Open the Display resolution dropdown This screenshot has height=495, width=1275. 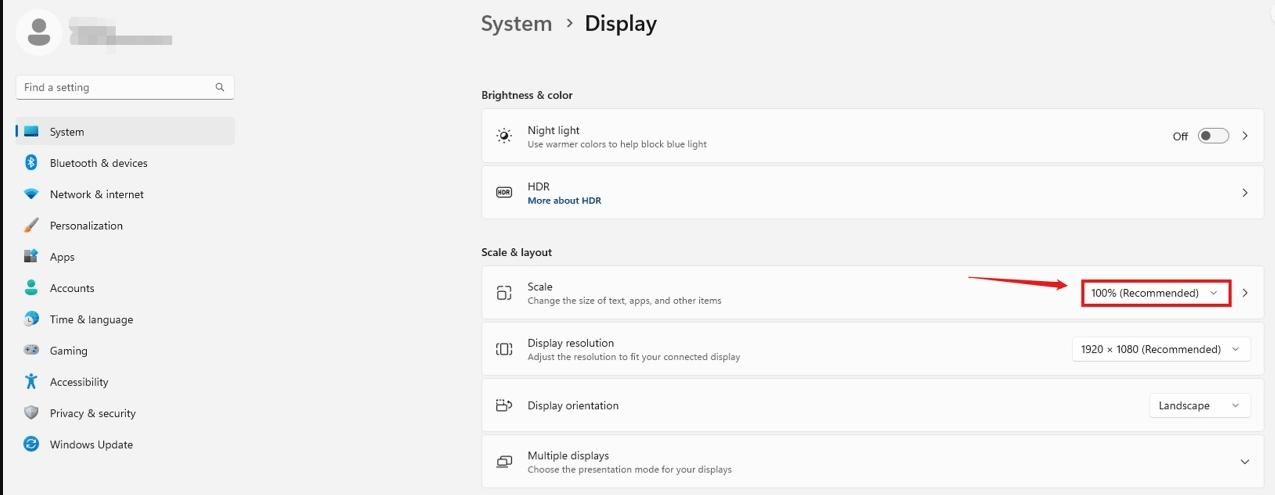click(x=1161, y=349)
